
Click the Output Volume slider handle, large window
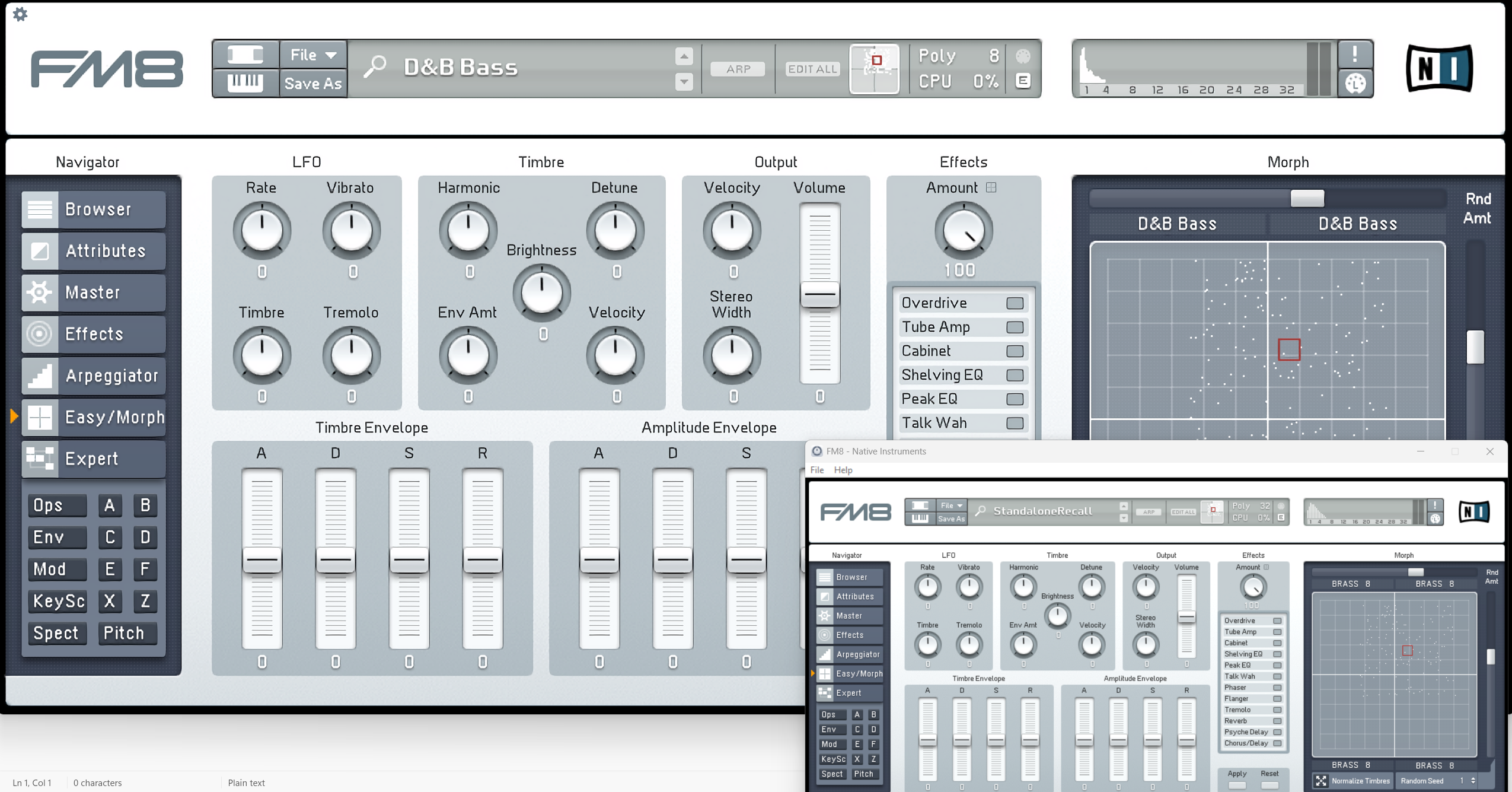[819, 295]
